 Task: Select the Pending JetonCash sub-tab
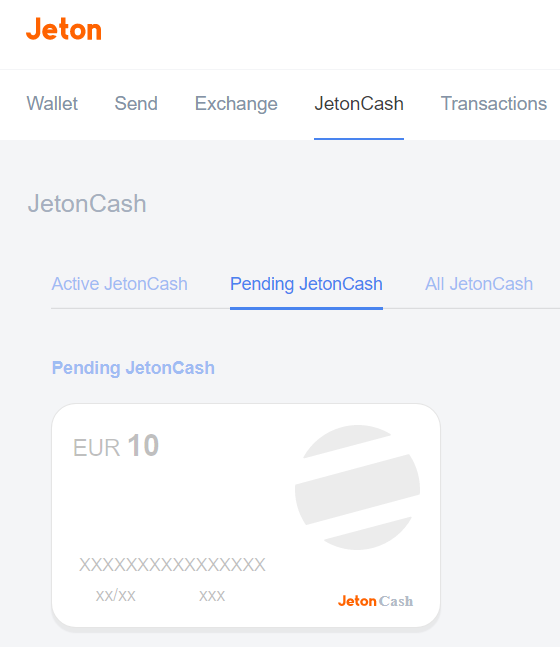pyautogui.click(x=306, y=284)
